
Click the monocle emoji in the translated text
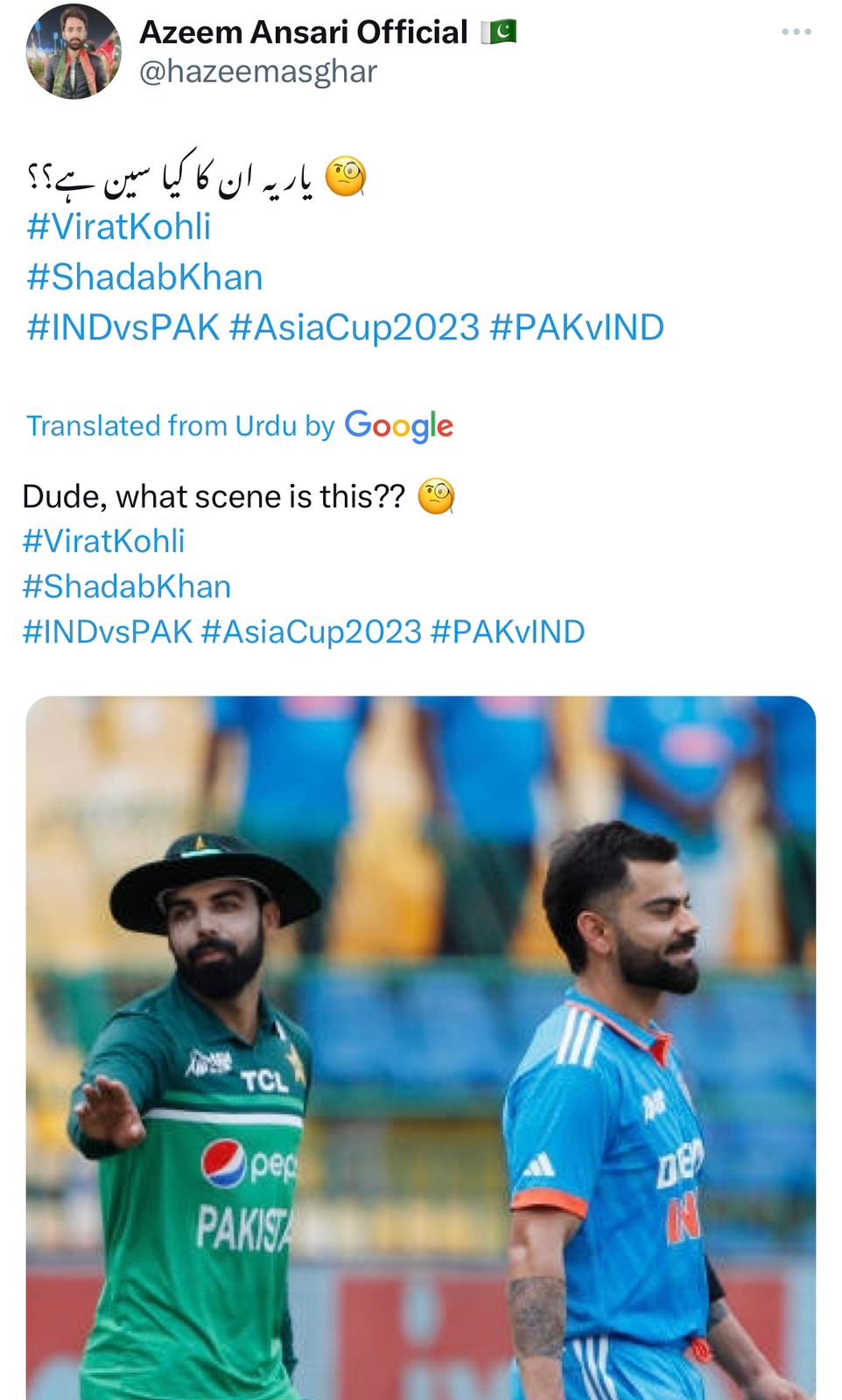436,497
